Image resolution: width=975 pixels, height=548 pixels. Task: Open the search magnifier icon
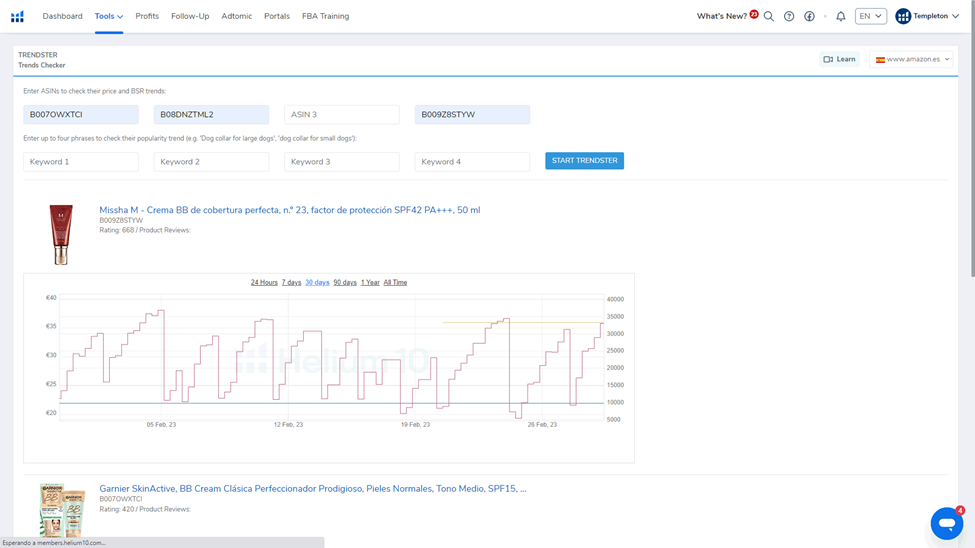click(769, 16)
